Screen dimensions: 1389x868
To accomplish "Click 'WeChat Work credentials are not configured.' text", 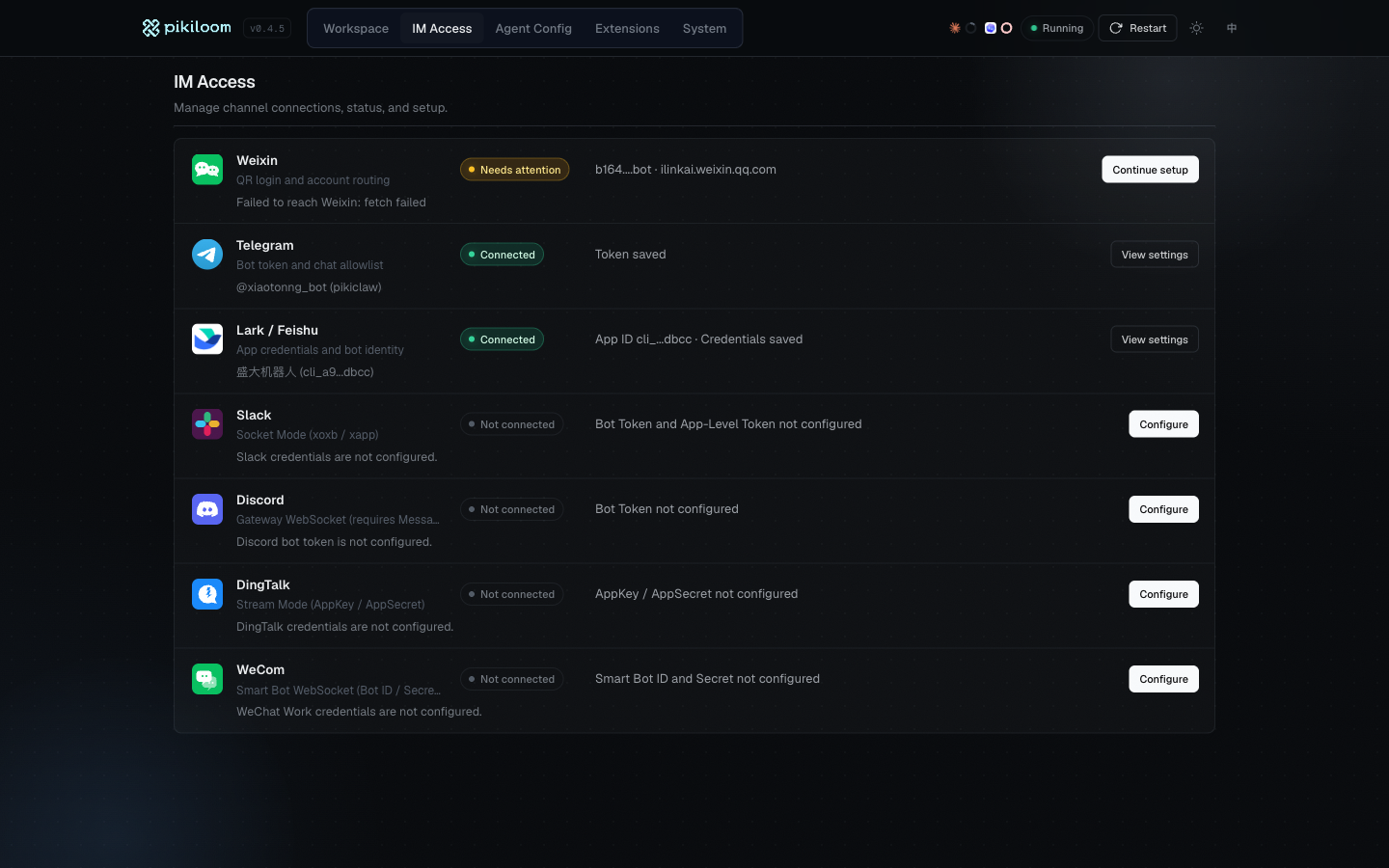I will 359,712.
